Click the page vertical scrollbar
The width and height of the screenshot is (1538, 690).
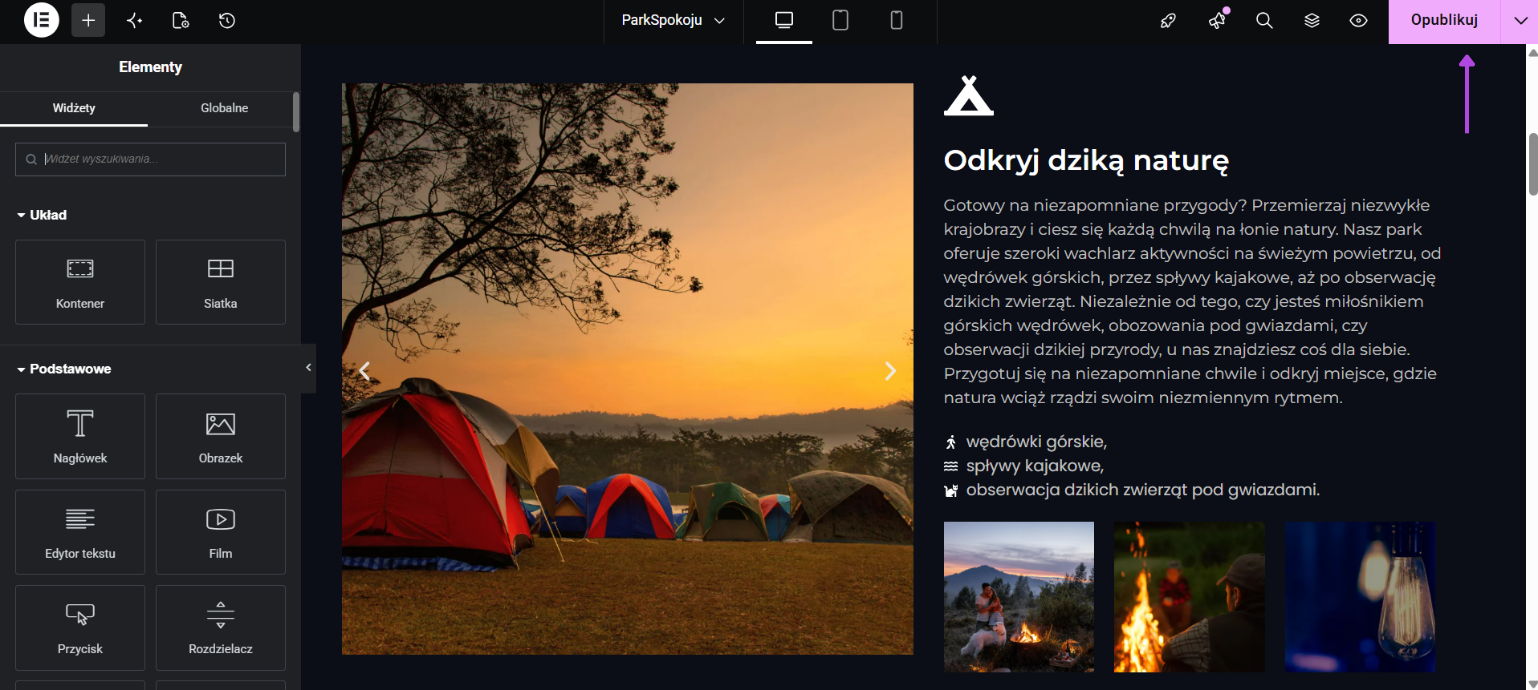click(x=1532, y=164)
